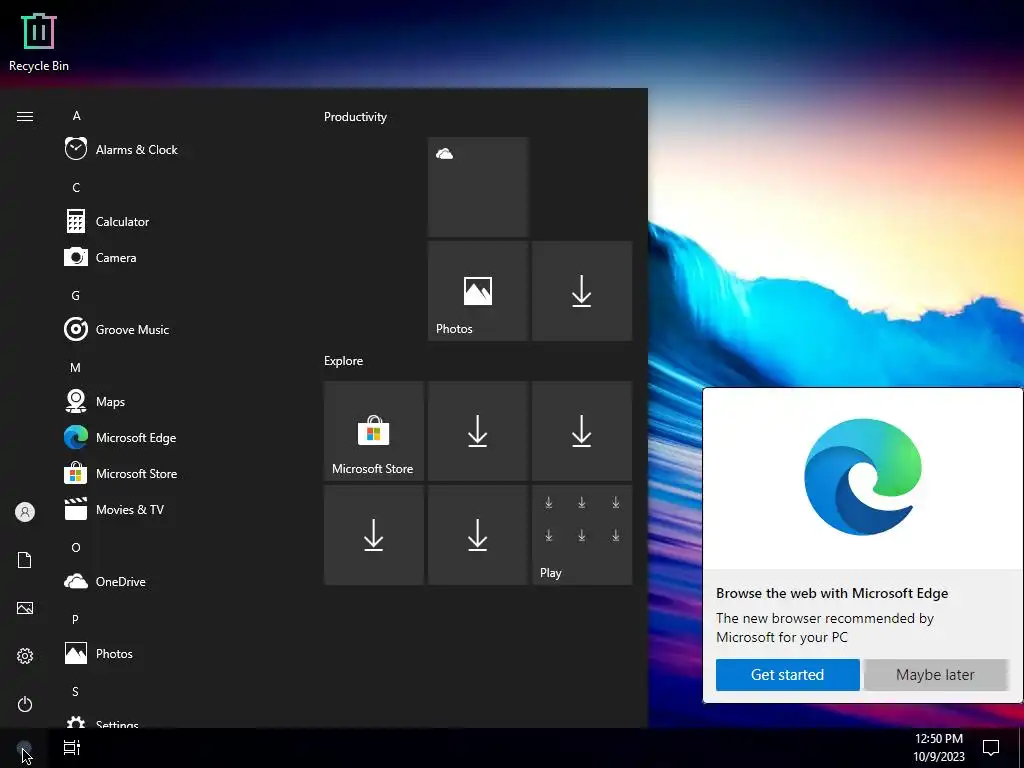Click the Explore group heading
Screen dimensions: 1024x768
click(344, 360)
